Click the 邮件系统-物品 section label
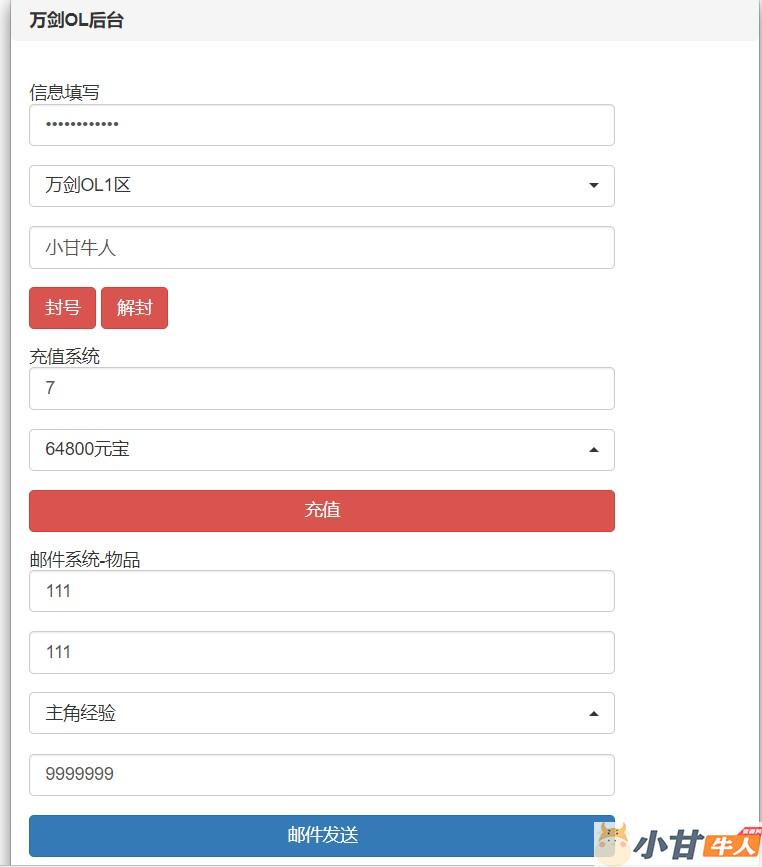The width and height of the screenshot is (762, 867). 85,559
